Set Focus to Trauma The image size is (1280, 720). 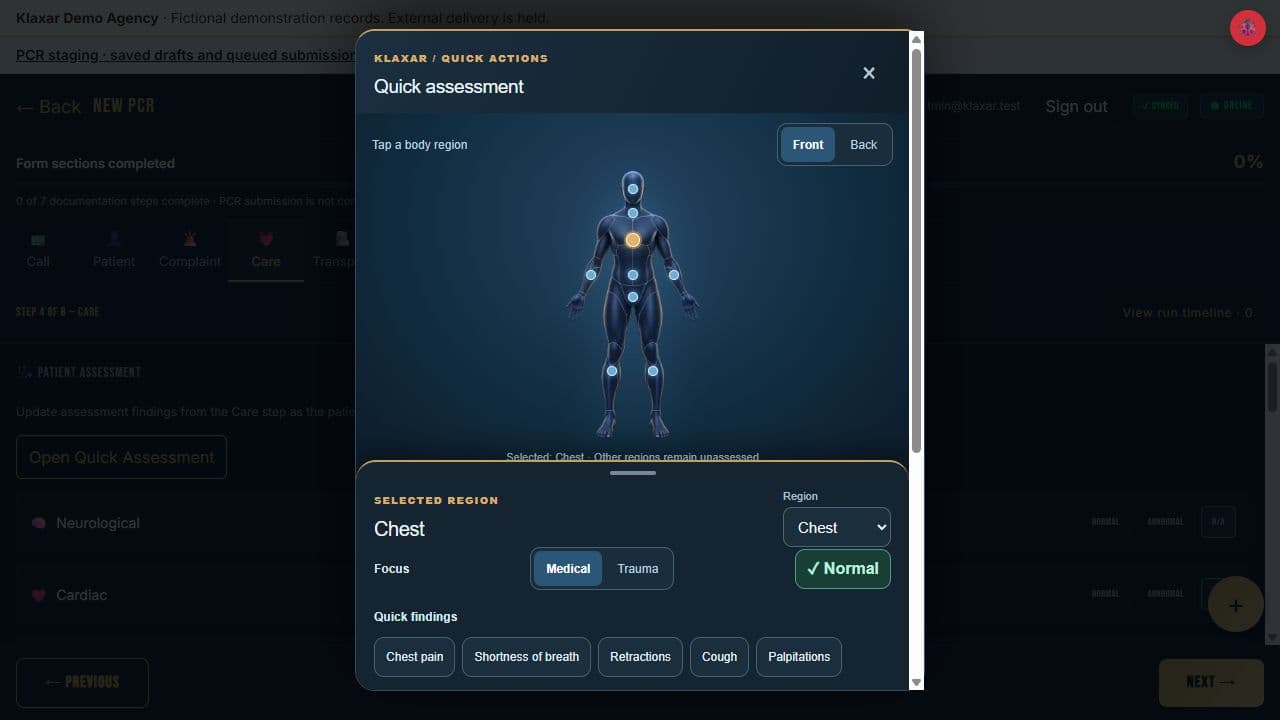pyautogui.click(x=638, y=569)
